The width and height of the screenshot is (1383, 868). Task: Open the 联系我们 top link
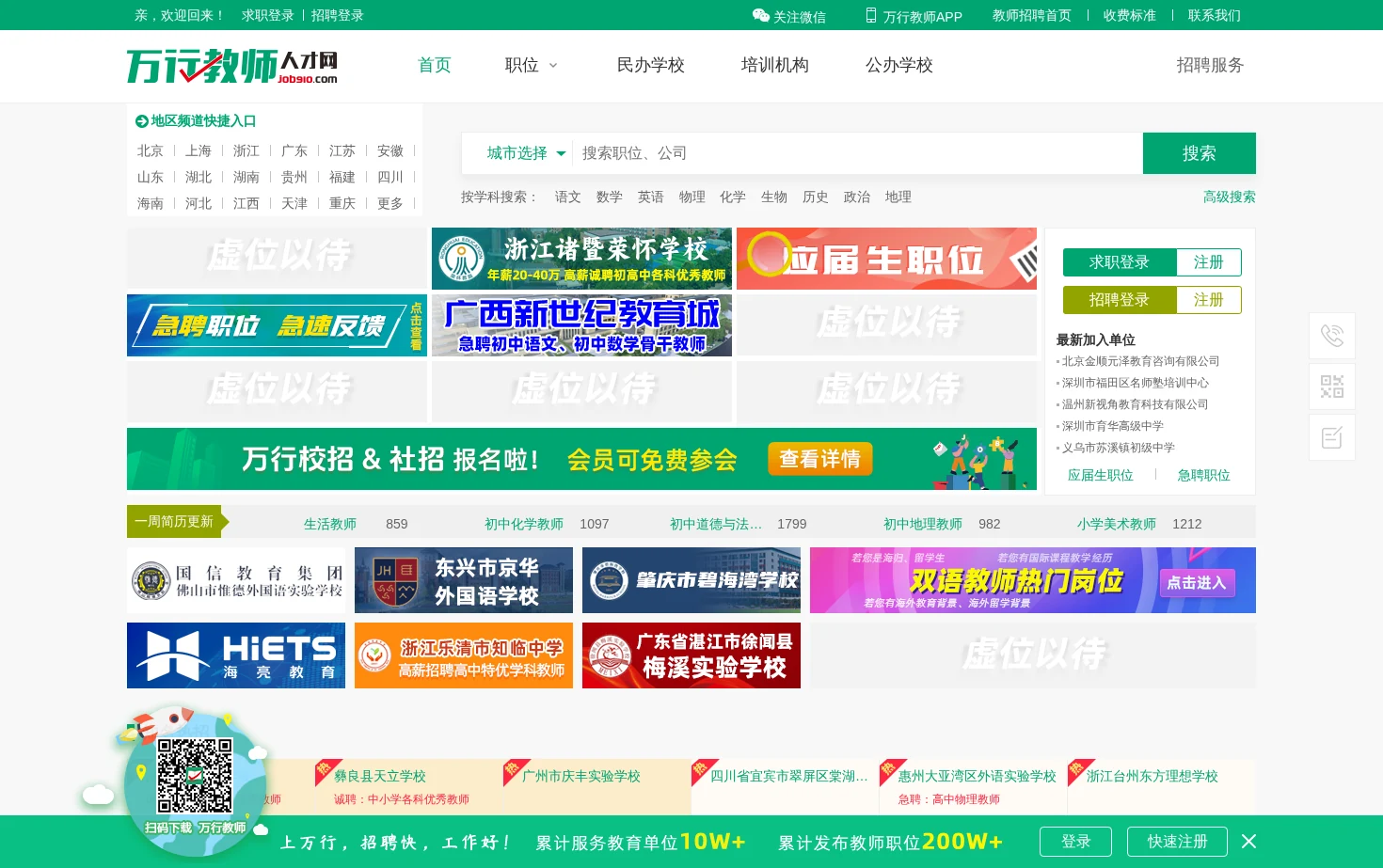pyautogui.click(x=1215, y=15)
